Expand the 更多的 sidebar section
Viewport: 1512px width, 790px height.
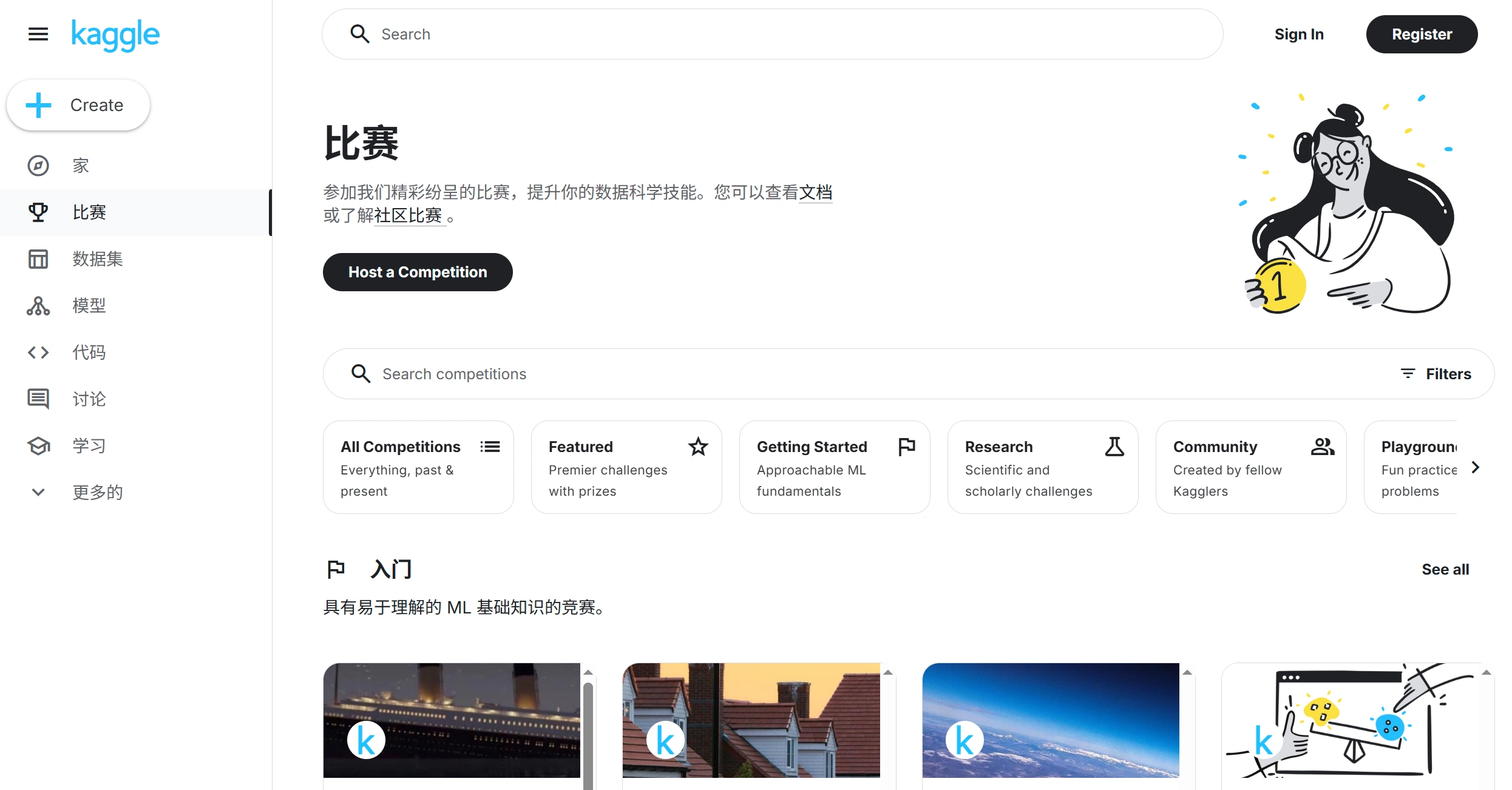38,492
